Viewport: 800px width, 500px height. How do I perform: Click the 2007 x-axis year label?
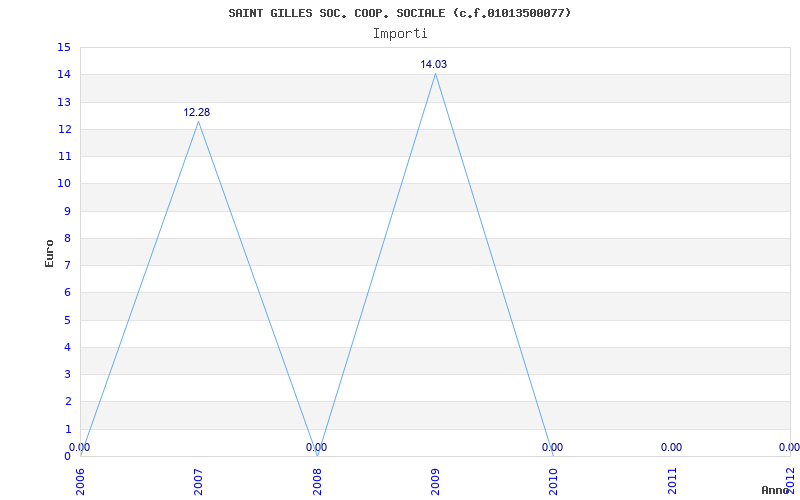(x=198, y=481)
